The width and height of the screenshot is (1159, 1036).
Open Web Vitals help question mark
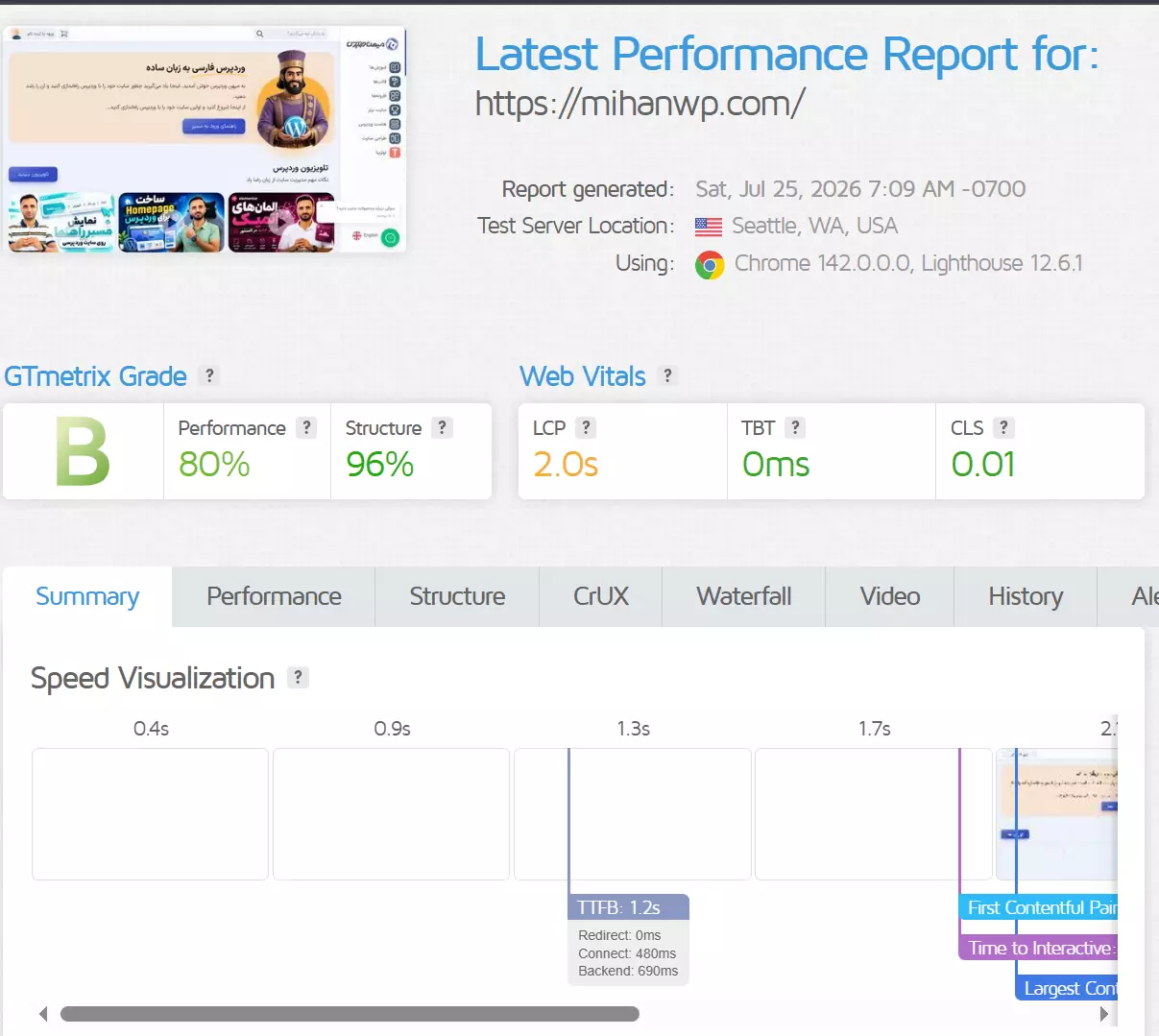pos(667,375)
